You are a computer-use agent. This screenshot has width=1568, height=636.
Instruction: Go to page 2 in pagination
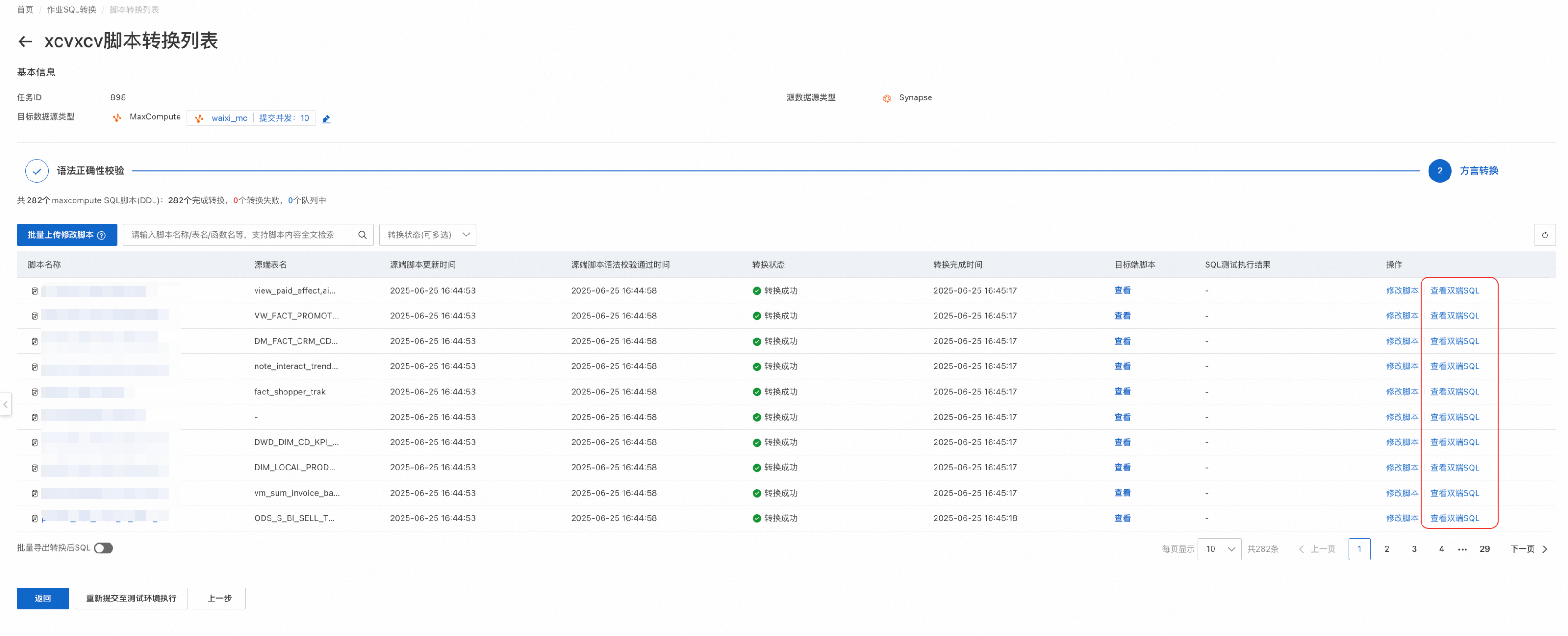1387,549
